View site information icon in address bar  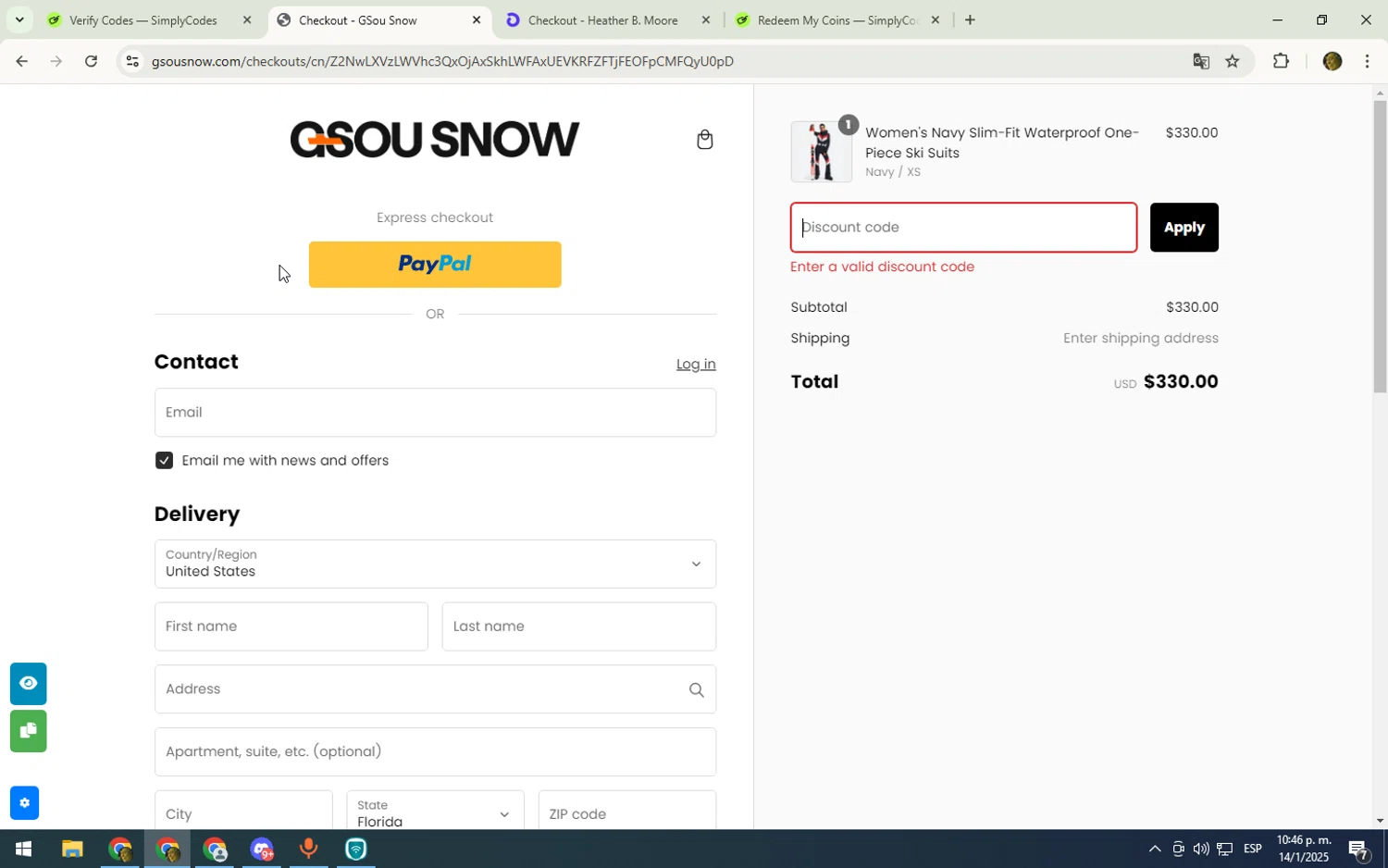coord(132,61)
